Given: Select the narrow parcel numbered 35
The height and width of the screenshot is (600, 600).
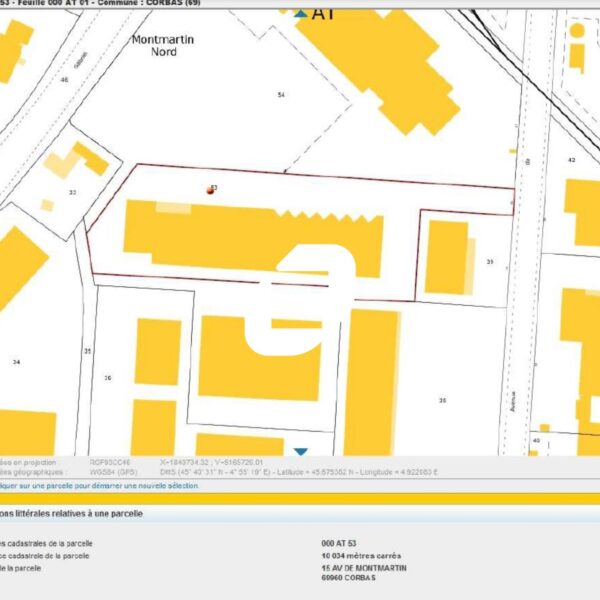Looking at the screenshot, I should tap(87, 351).
